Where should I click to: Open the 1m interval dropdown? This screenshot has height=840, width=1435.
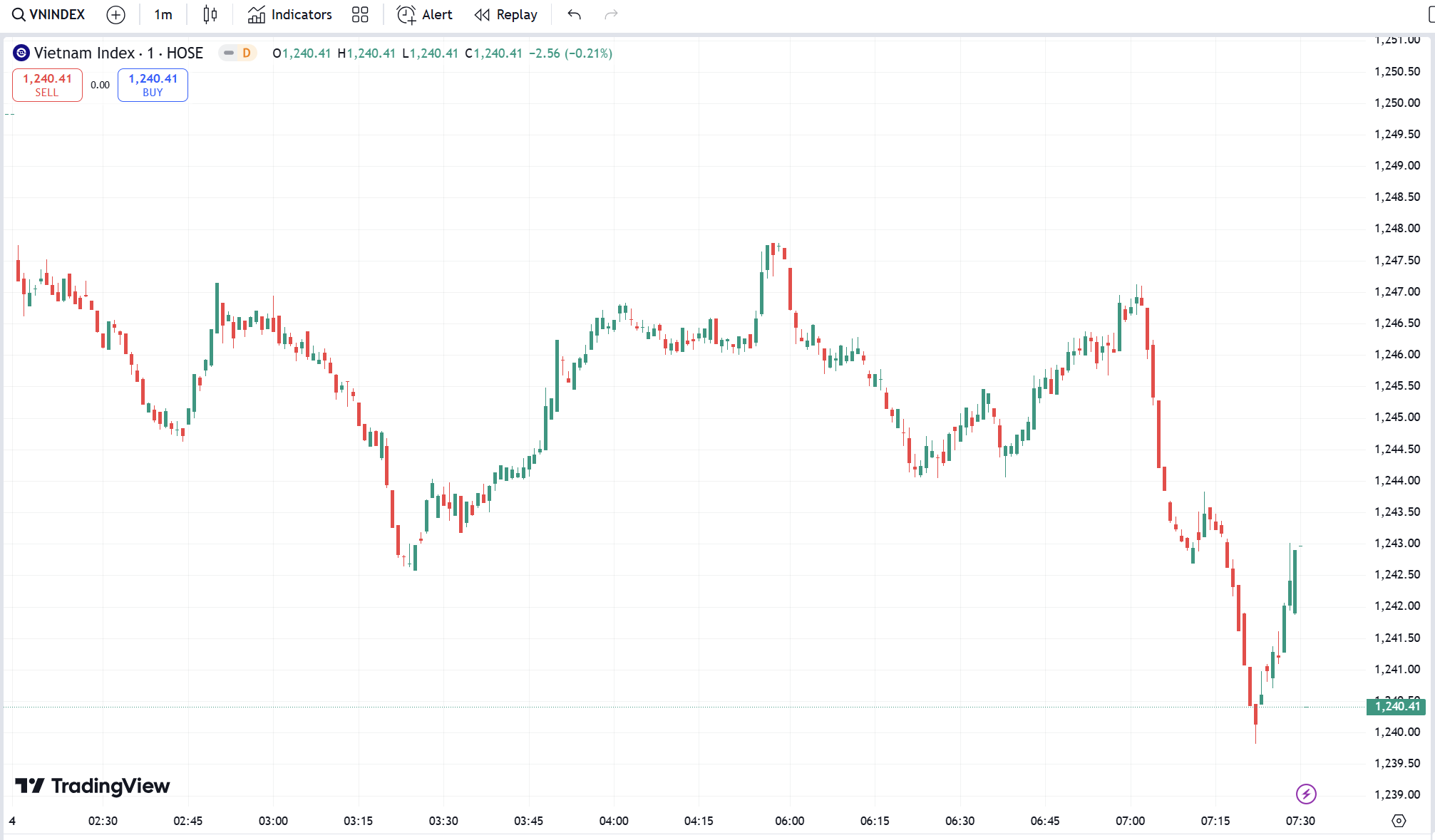[163, 14]
